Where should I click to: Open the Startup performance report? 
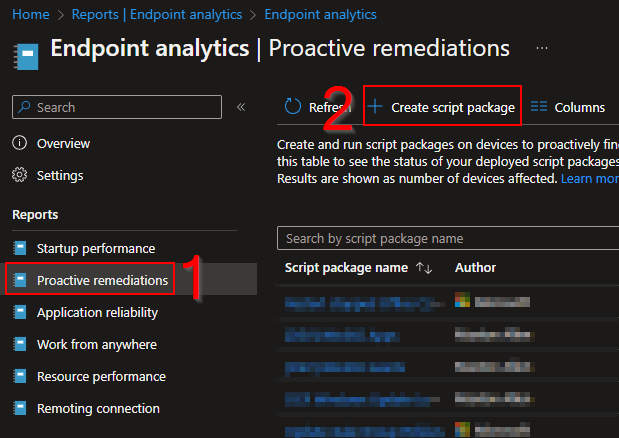95,248
